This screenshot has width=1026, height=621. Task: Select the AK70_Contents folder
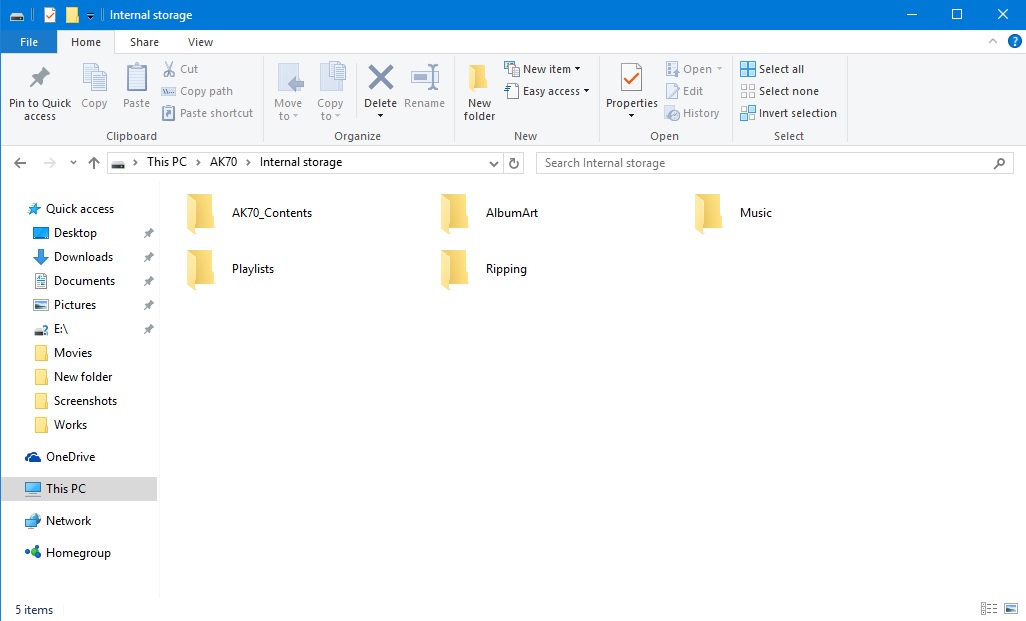[x=250, y=213]
